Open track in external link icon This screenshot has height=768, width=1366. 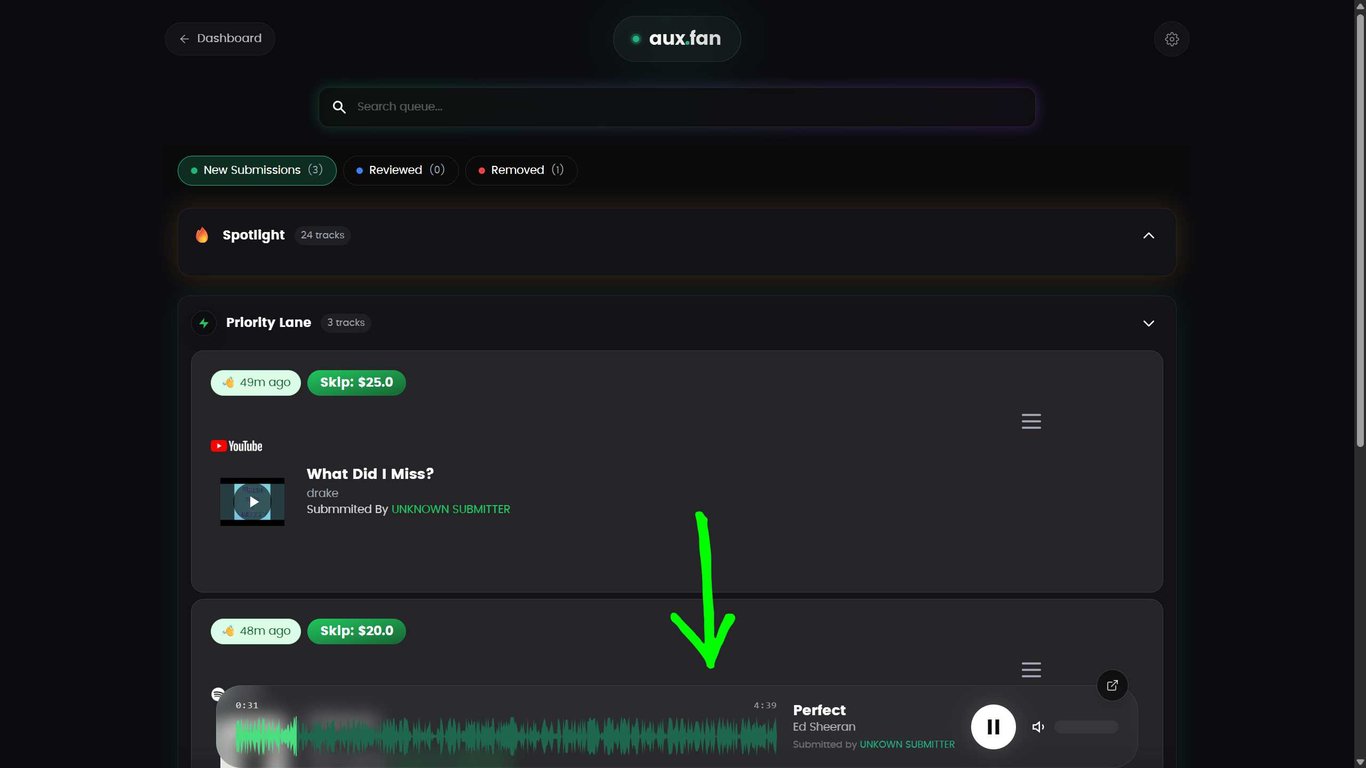click(1112, 685)
